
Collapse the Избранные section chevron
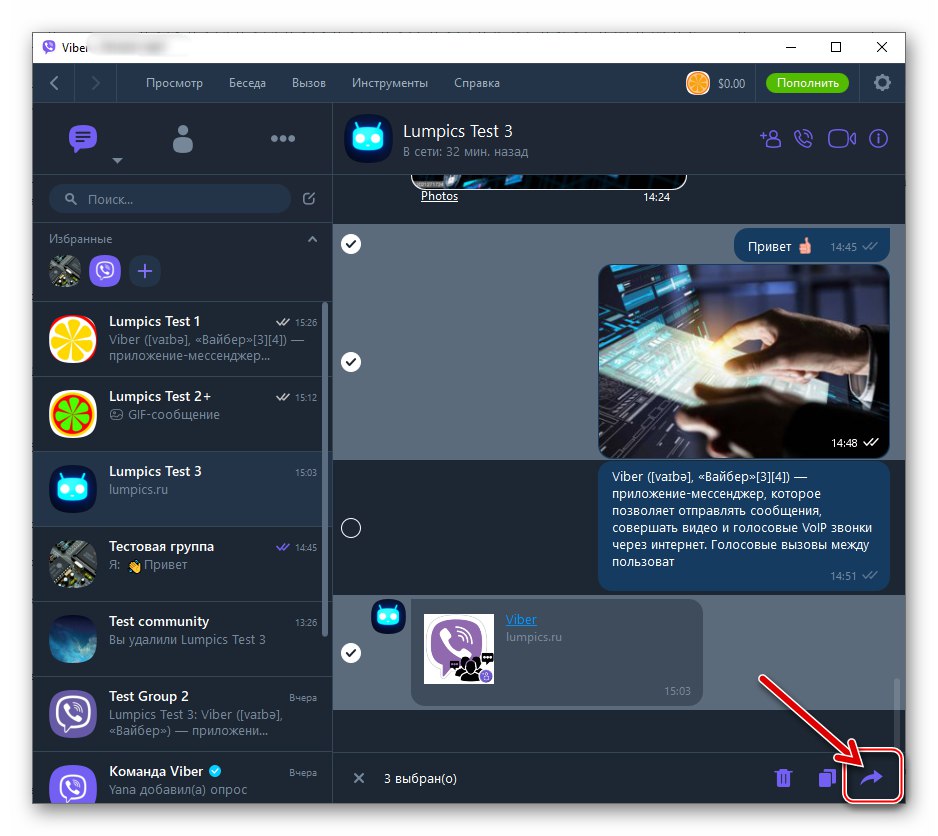(x=312, y=239)
